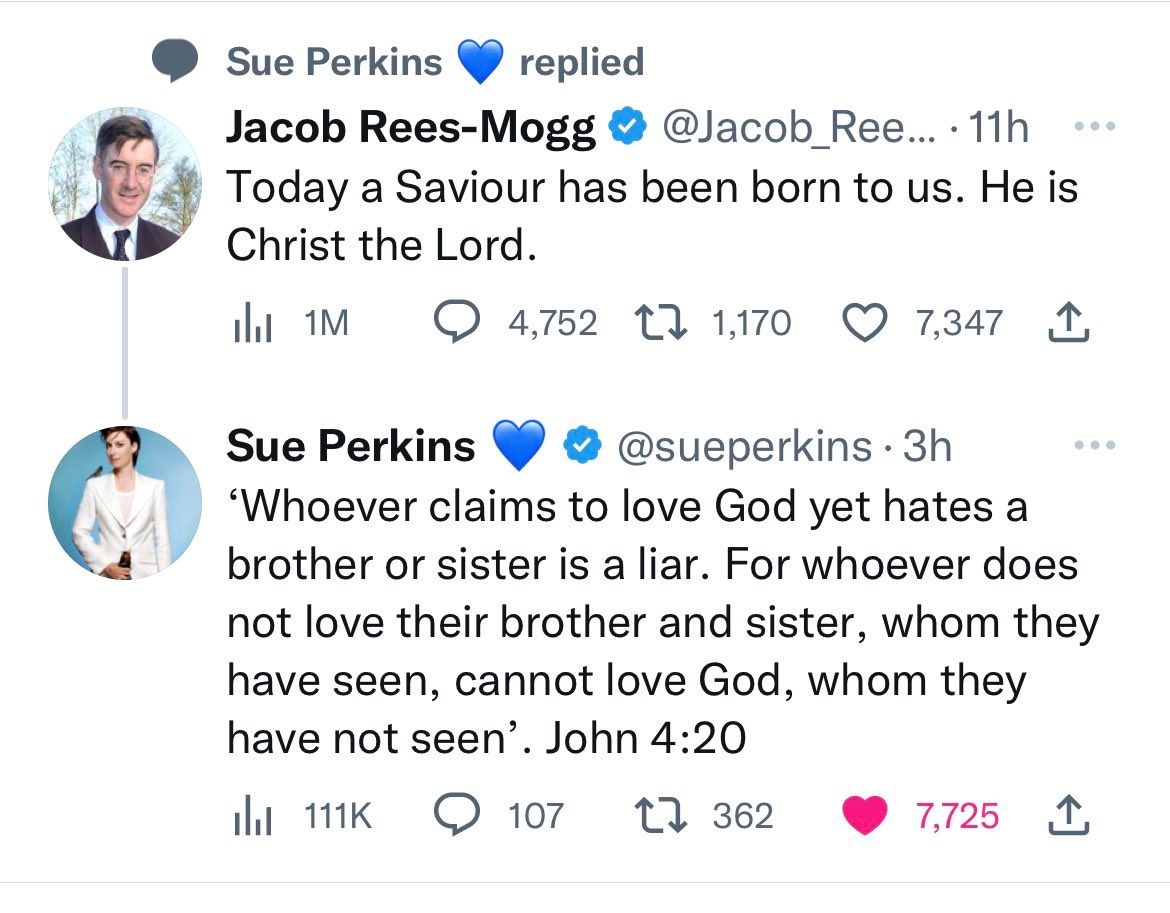This screenshot has width=1170, height=913.
Task: Go to Jacob Rees-Mogg display name
Action: point(411,129)
